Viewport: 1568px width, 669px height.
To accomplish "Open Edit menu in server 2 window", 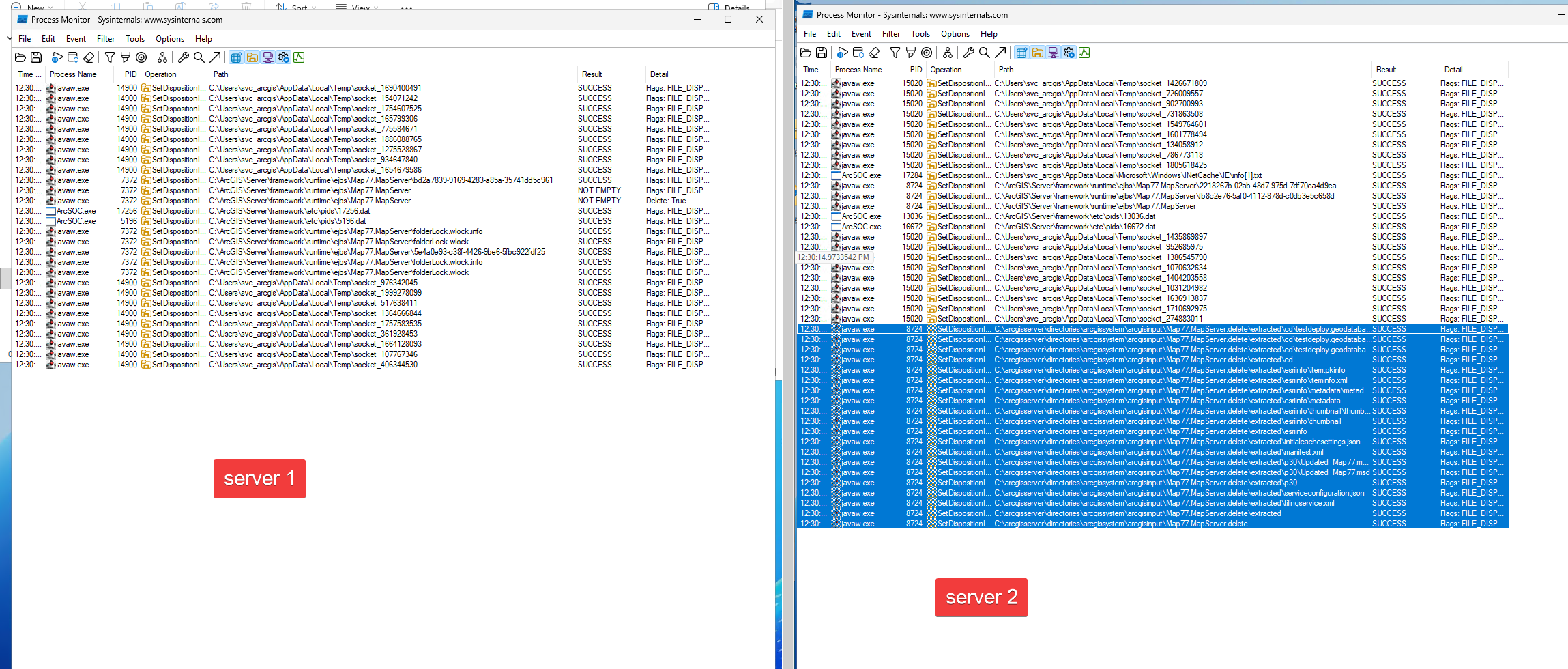I will tap(834, 34).
